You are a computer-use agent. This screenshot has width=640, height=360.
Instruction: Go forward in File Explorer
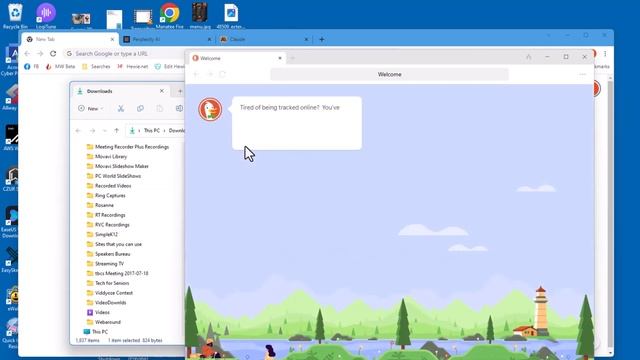[92, 131]
